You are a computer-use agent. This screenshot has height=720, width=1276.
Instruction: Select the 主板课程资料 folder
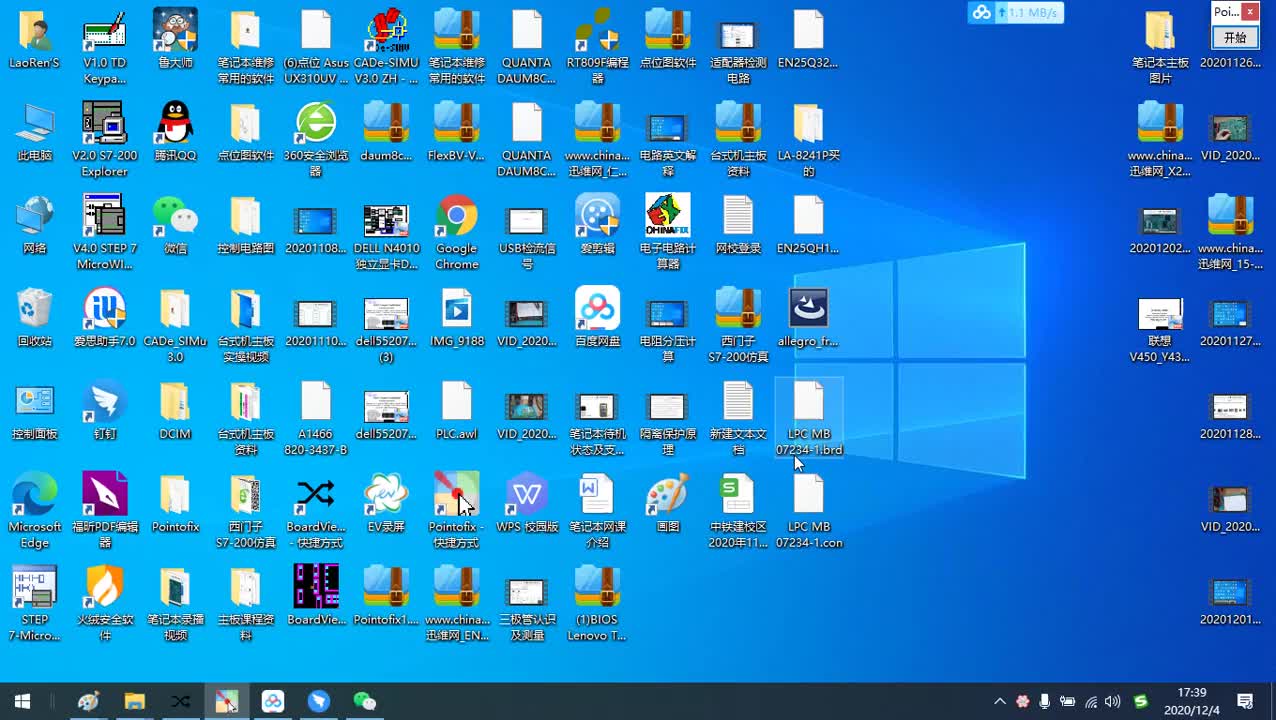pyautogui.click(x=246, y=605)
